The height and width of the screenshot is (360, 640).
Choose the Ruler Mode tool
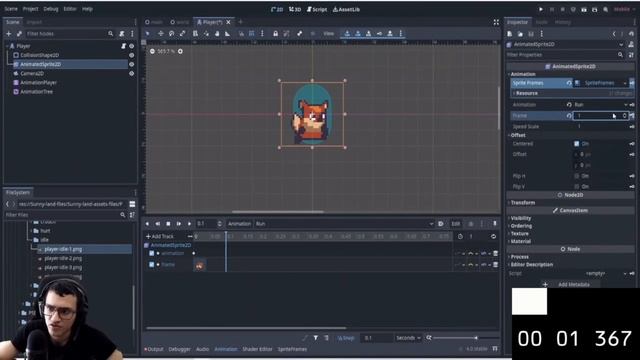[227, 33]
